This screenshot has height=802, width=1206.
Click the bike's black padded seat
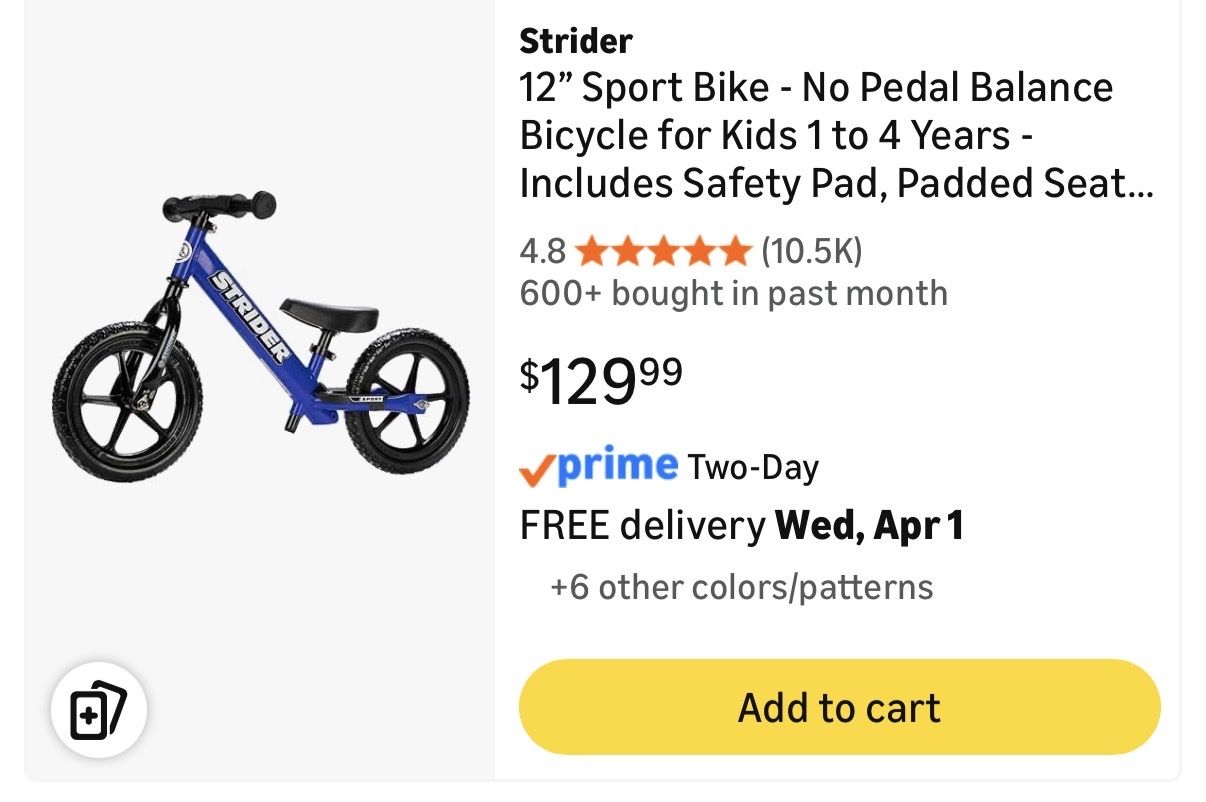click(x=329, y=313)
